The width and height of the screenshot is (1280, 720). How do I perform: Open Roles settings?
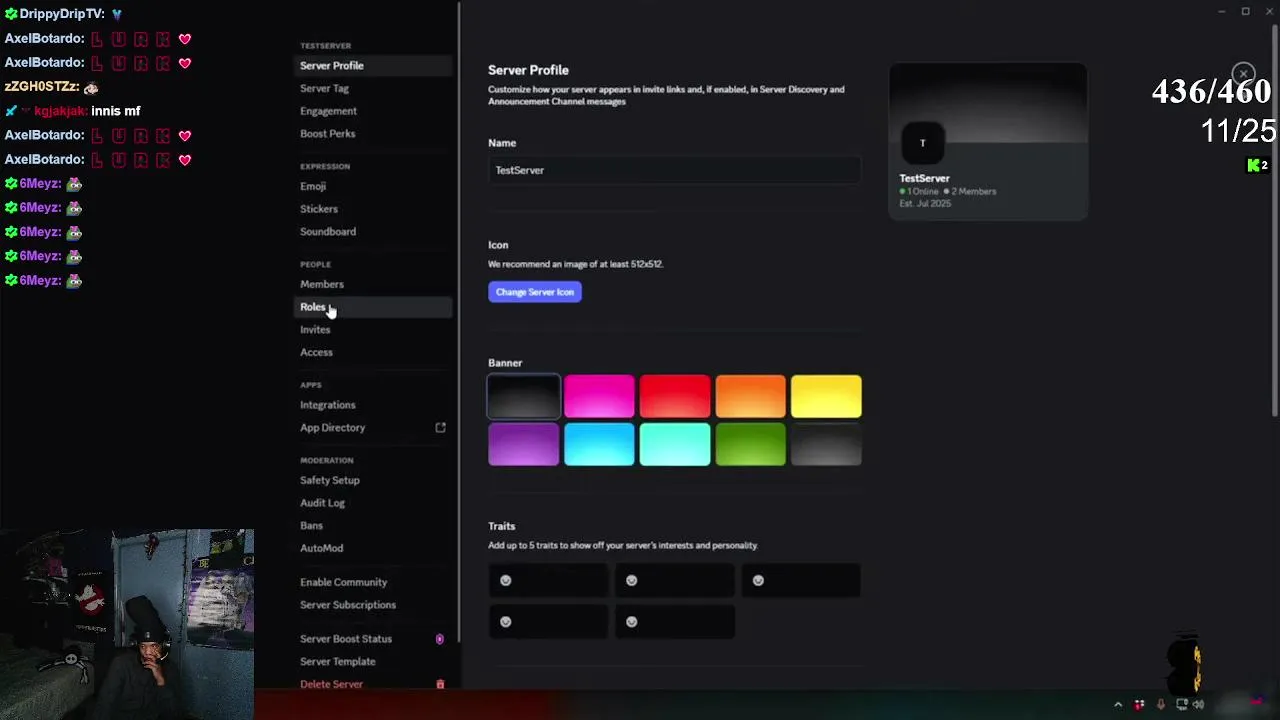[375, 307]
